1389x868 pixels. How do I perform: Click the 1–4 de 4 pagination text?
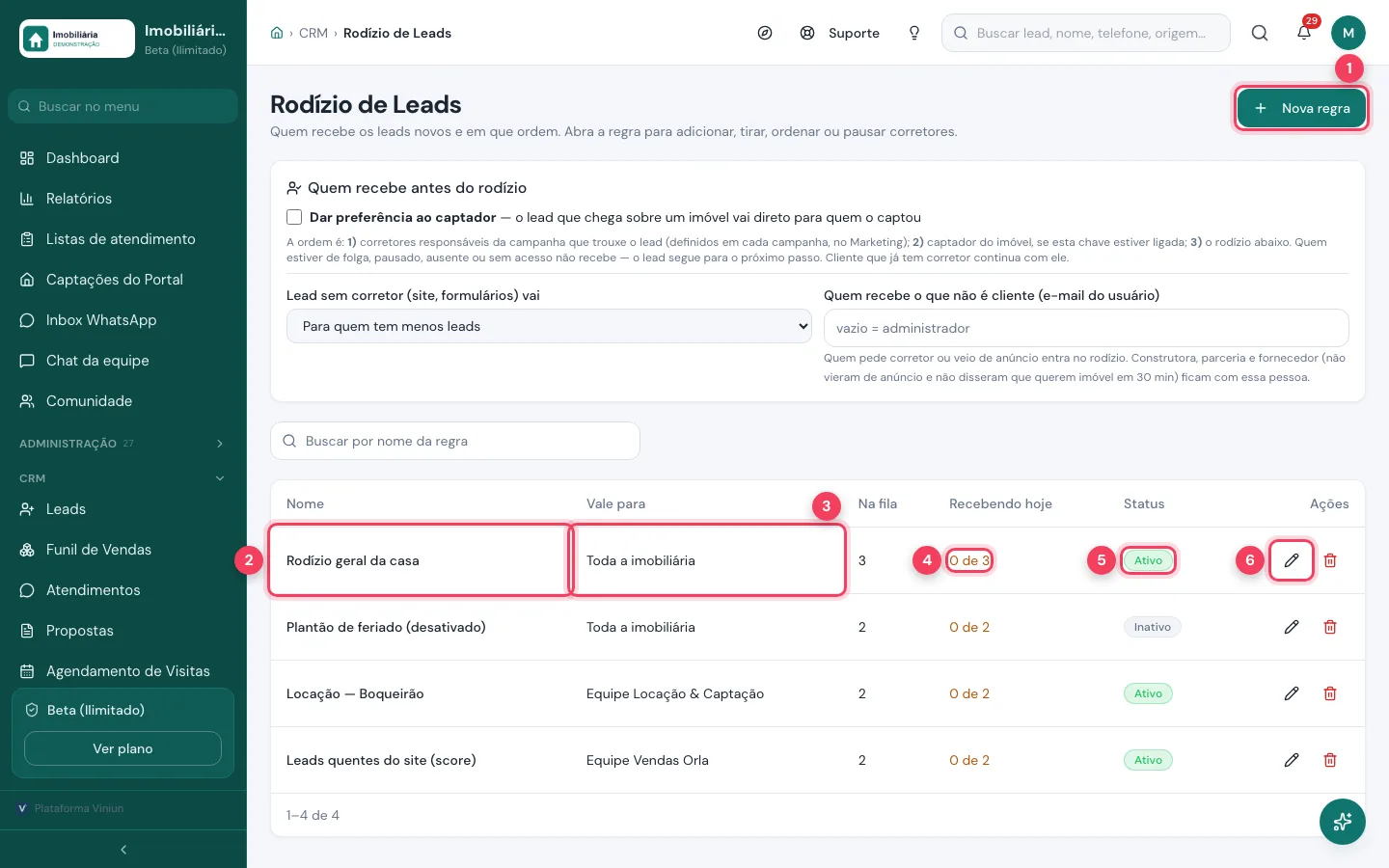pyautogui.click(x=313, y=815)
